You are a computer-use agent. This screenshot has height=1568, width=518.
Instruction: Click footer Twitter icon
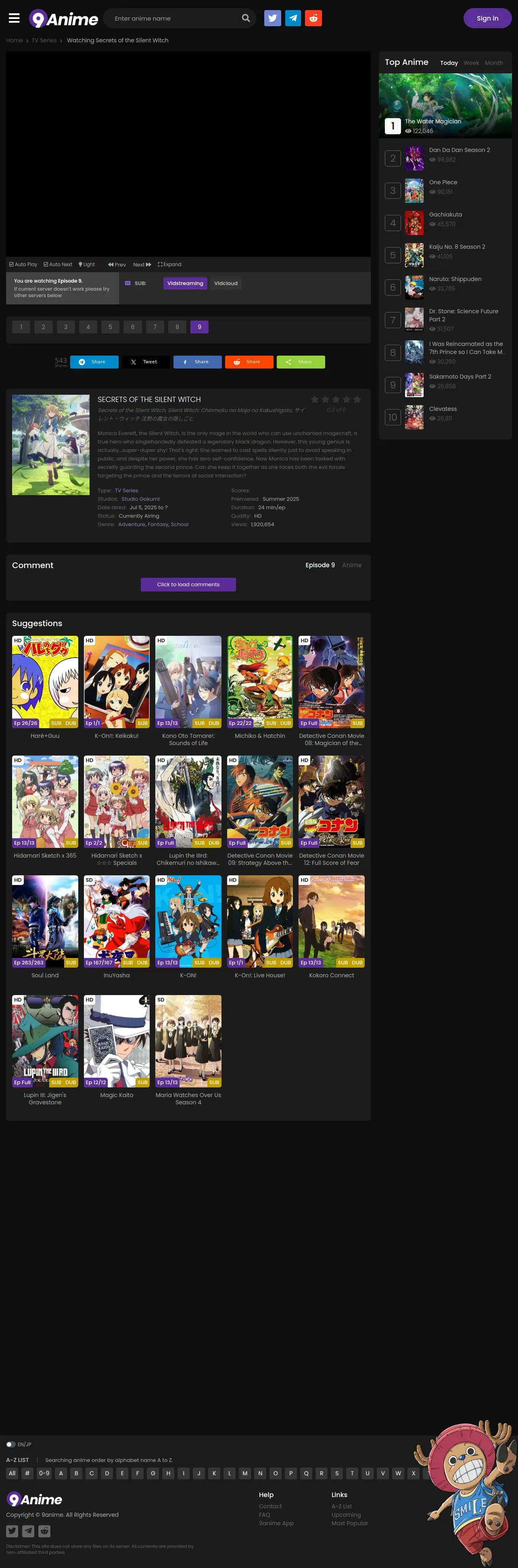12,1531
